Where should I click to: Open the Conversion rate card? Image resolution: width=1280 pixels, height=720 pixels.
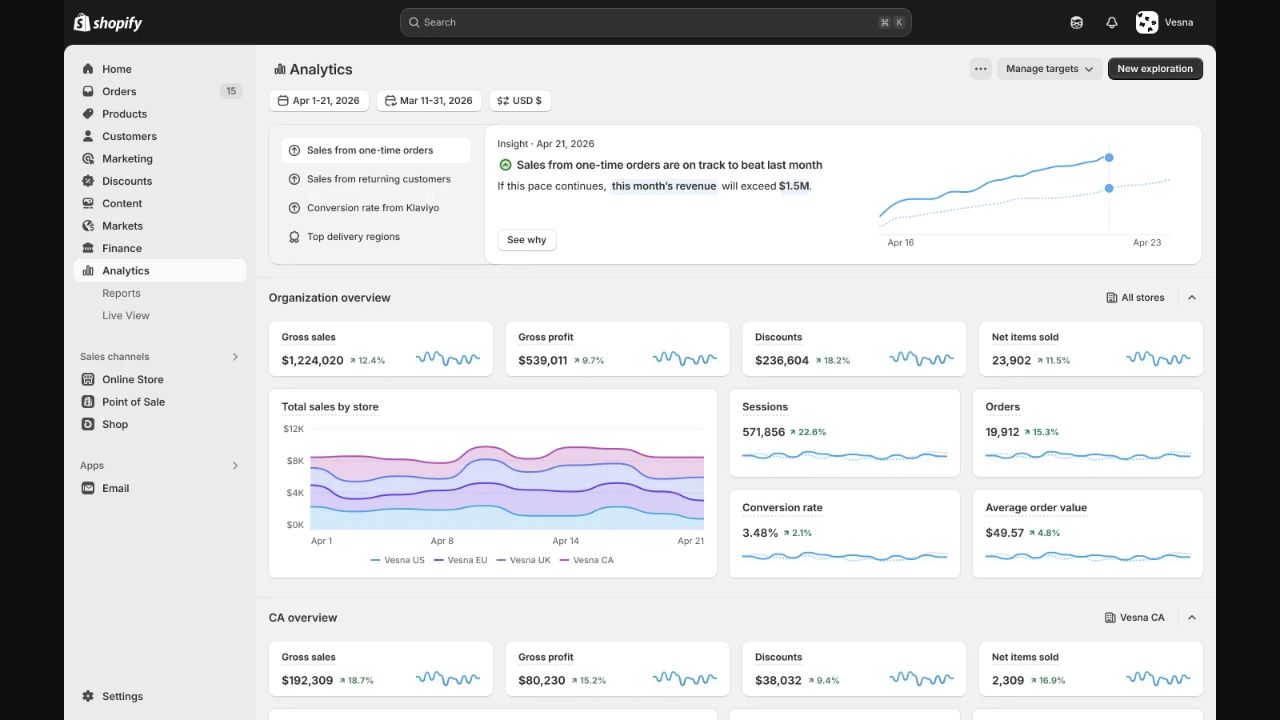845,533
